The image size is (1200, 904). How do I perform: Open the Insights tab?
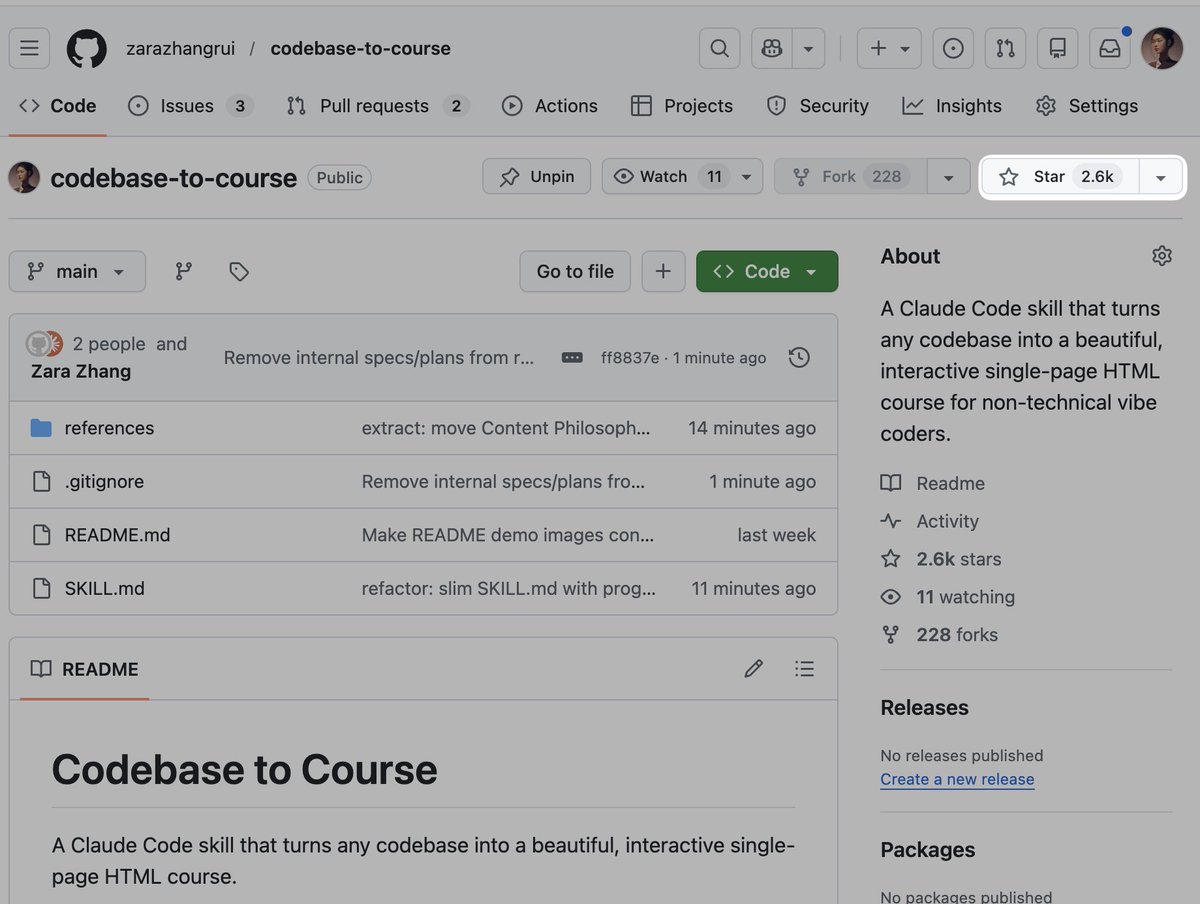[951, 106]
